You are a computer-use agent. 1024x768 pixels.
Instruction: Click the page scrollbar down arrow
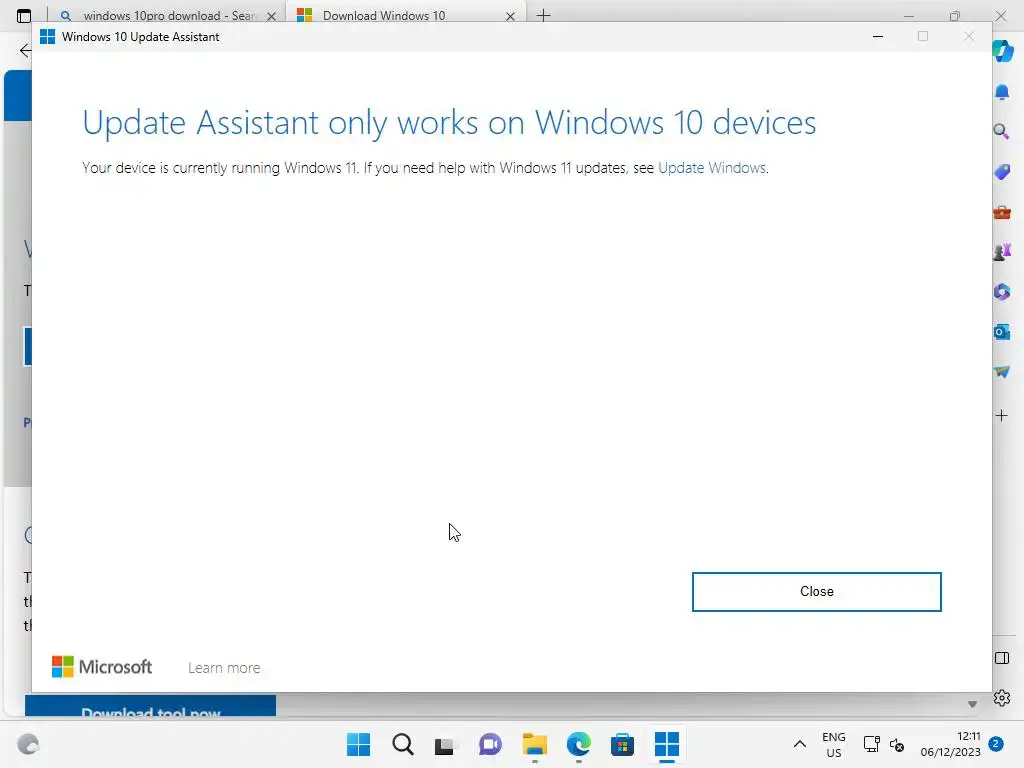click(x=972, y=704)
